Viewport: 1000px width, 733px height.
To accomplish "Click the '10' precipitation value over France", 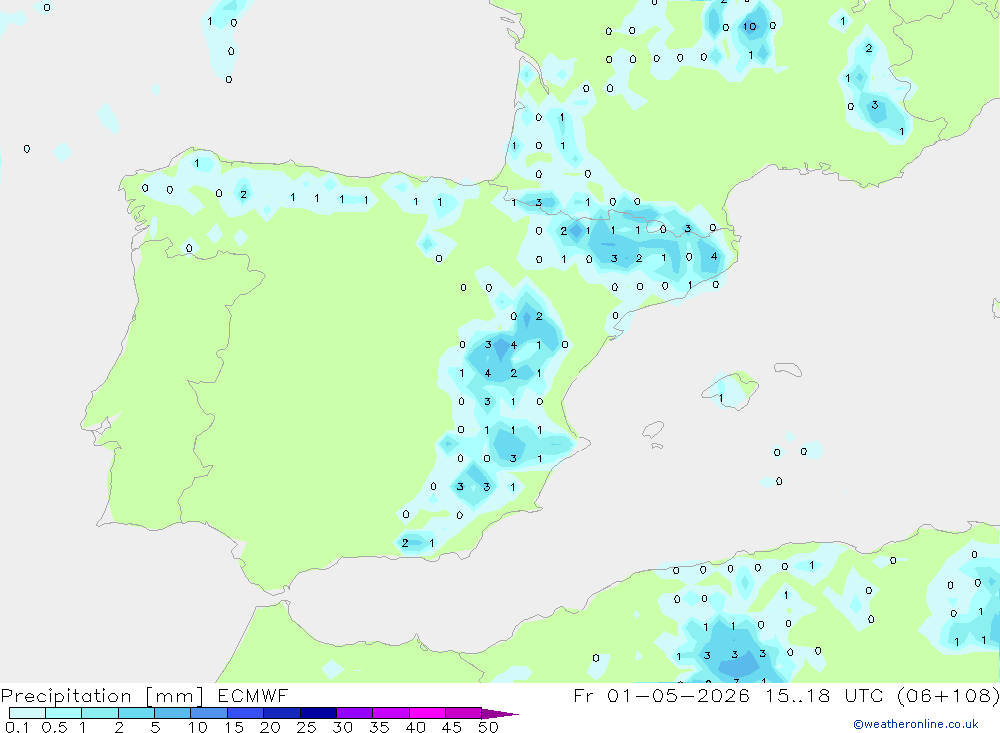I will point(749,26).
